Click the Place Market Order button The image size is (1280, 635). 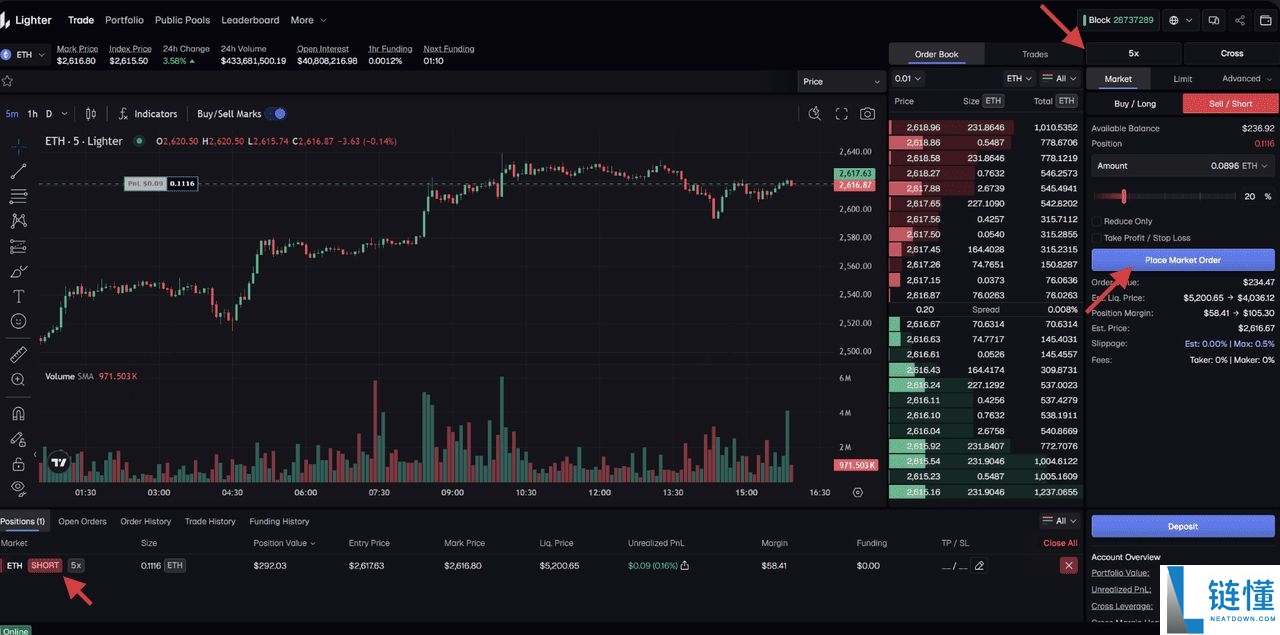1183,260
